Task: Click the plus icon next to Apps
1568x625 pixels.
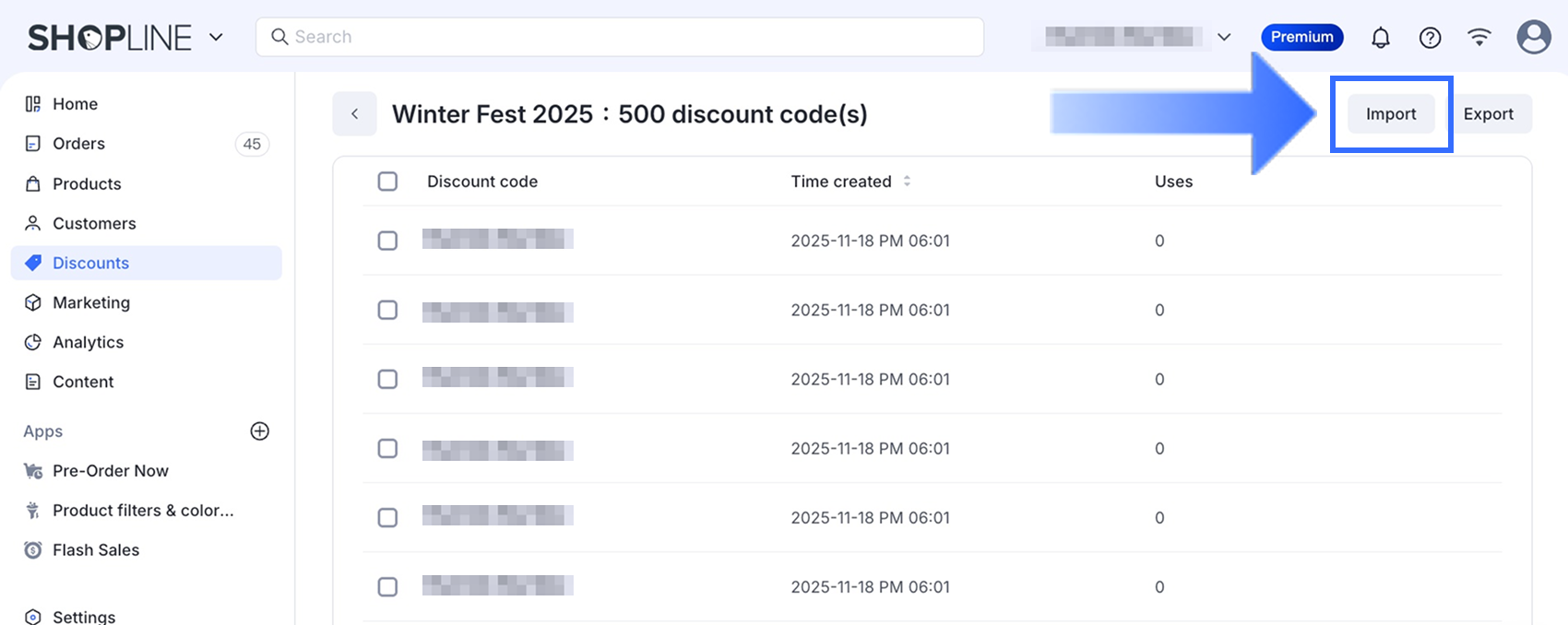Action: [260, 431]
